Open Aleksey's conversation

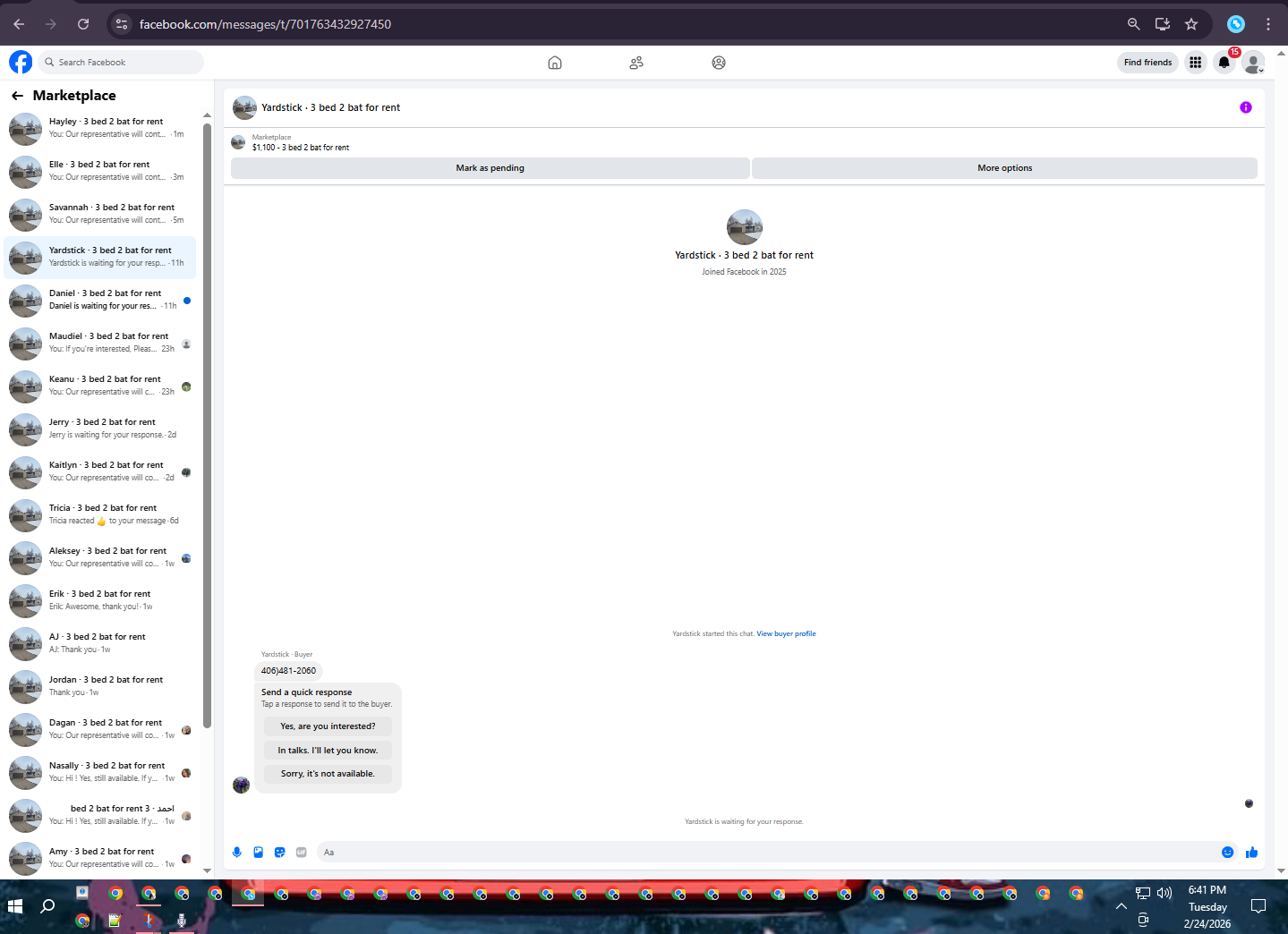[x=100, y=557]
